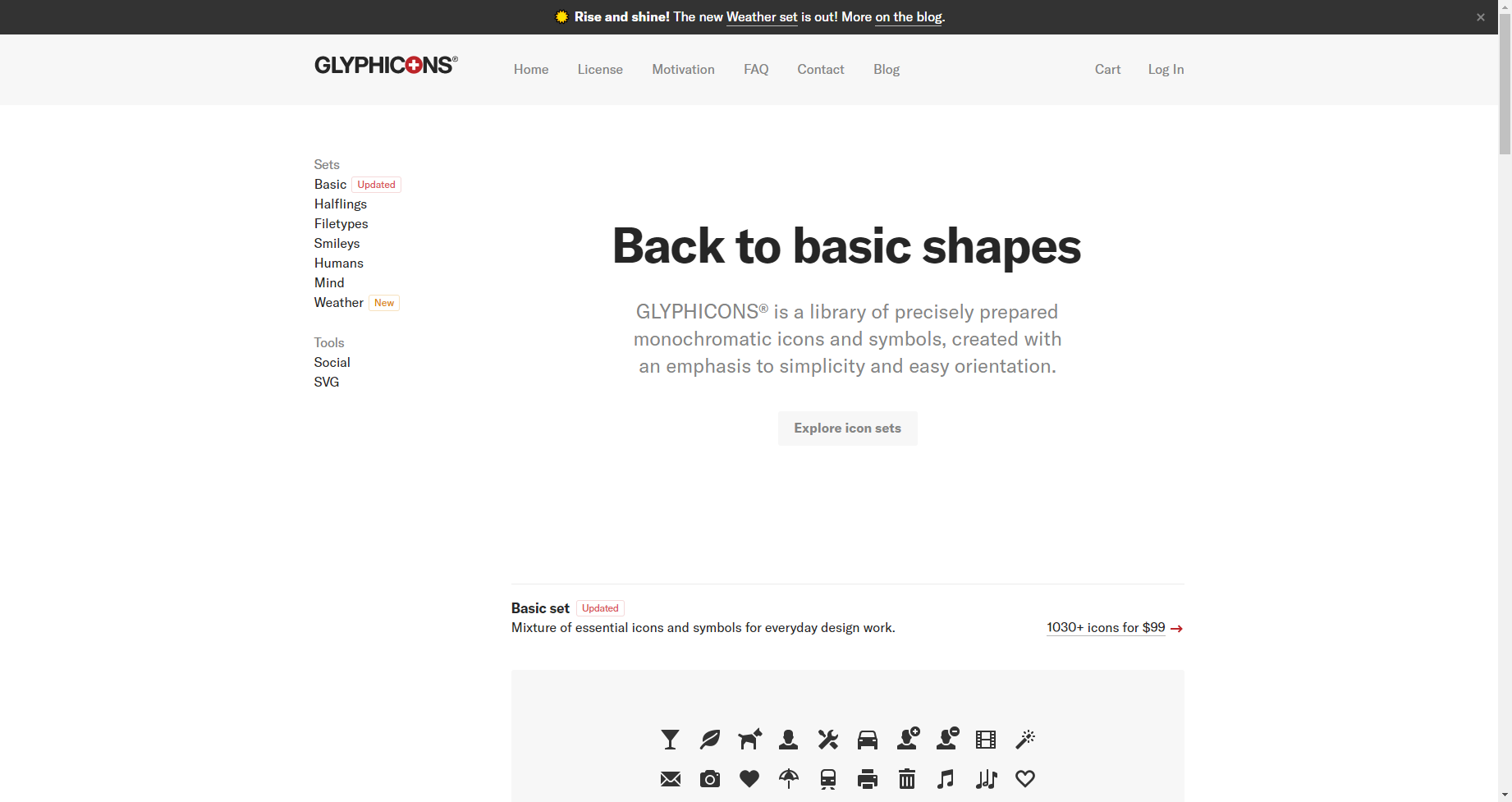Select the multiple music notes icon
This screenshot has height=802, width=1512.
[987, 779]
